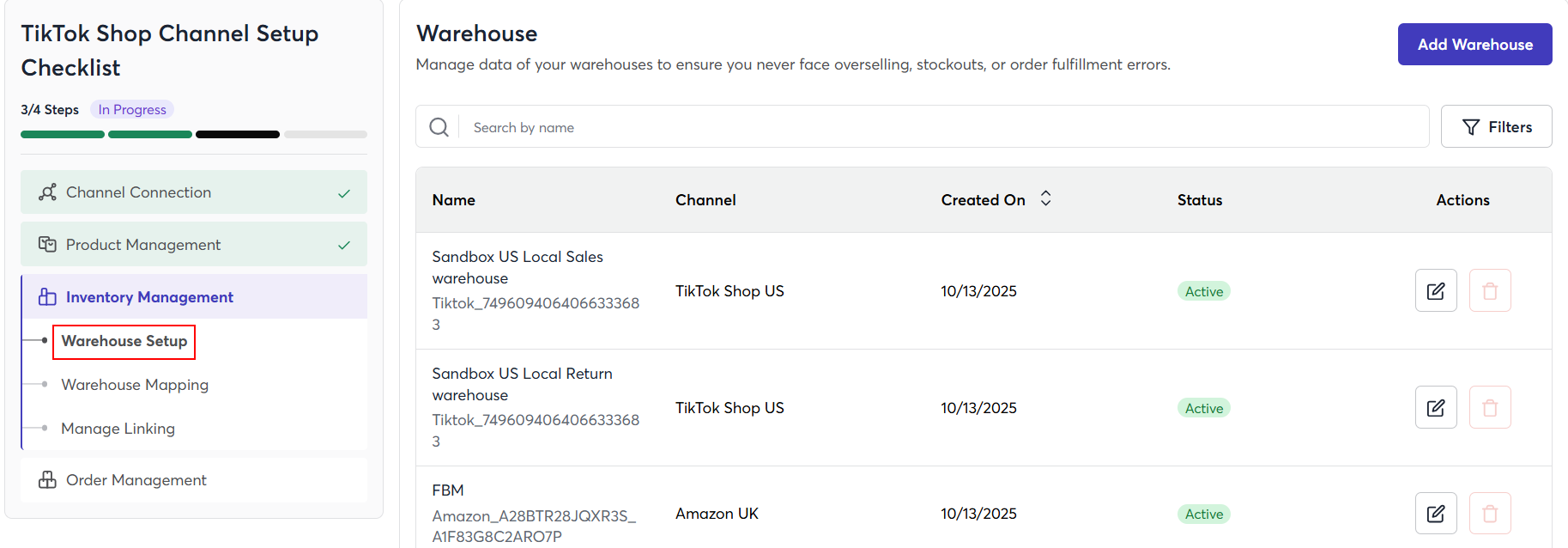Delete the FBM Amazon UK warehouse

1489,514
